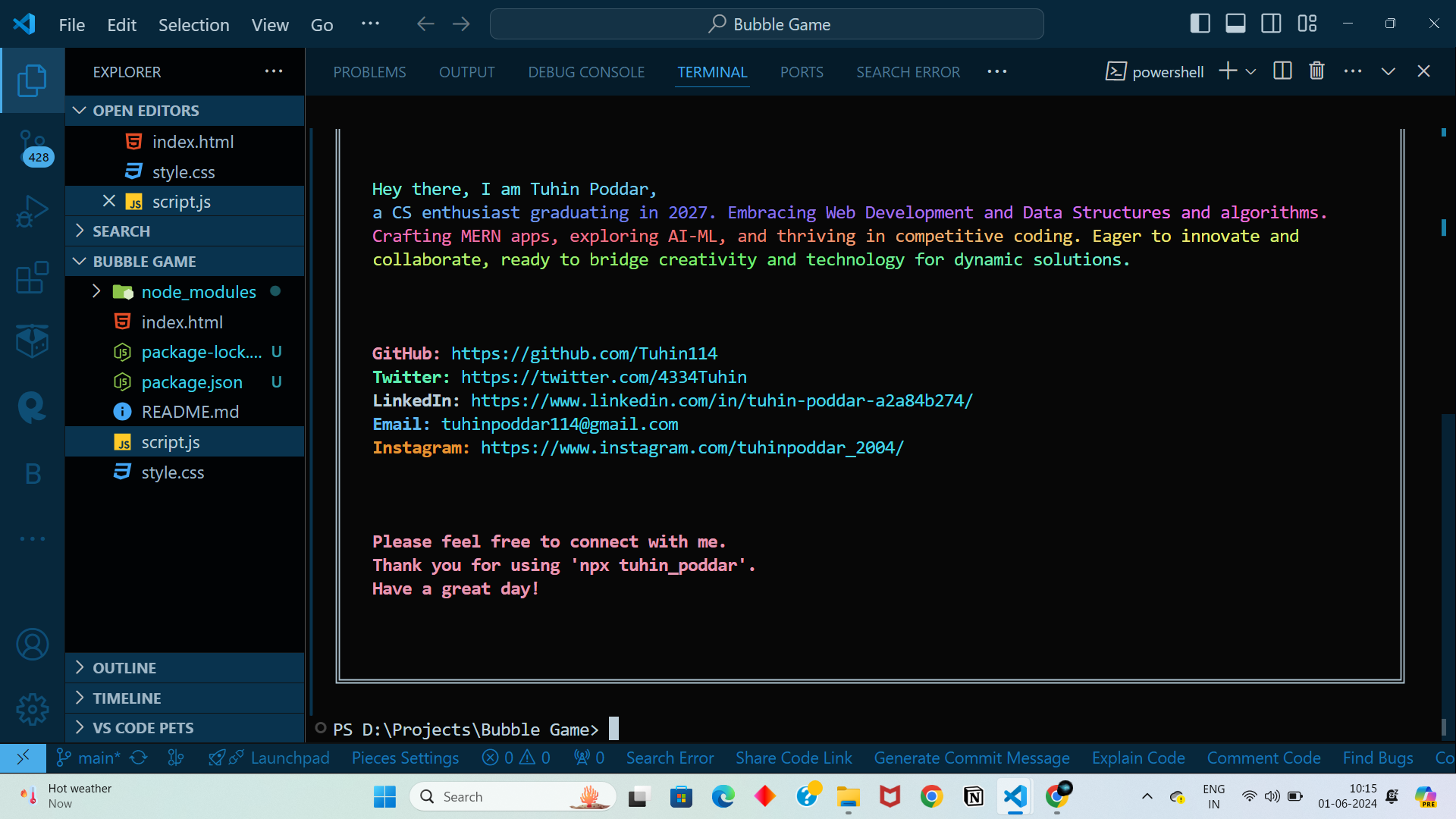This screenshot has height=819, width=1456.
Task: Open additional views ellipsis in activity bar
Action: [32, 539]
